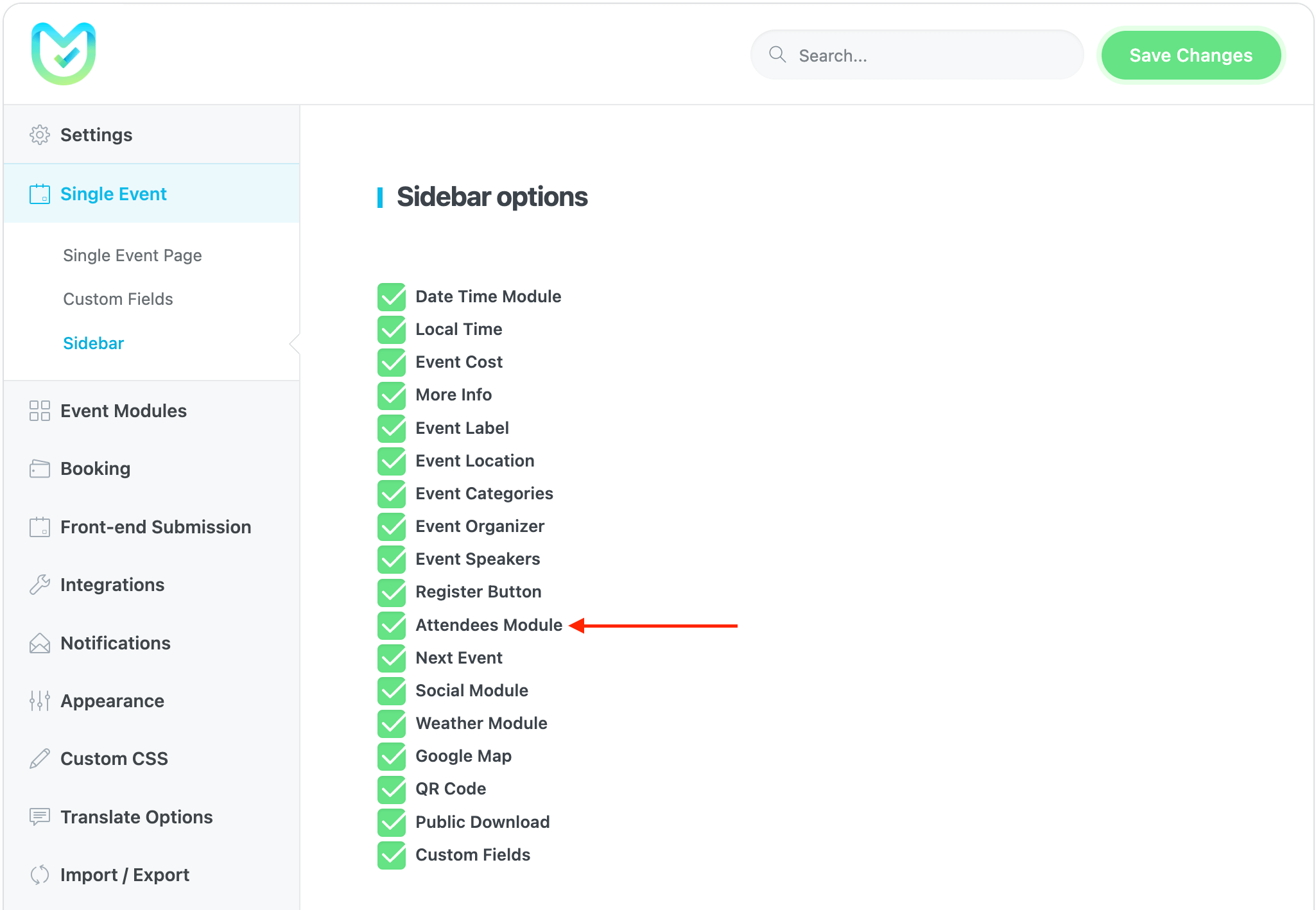Open the Single Event Page submenu item
This screenshot has height=910, width=1316.
[132, 255]
